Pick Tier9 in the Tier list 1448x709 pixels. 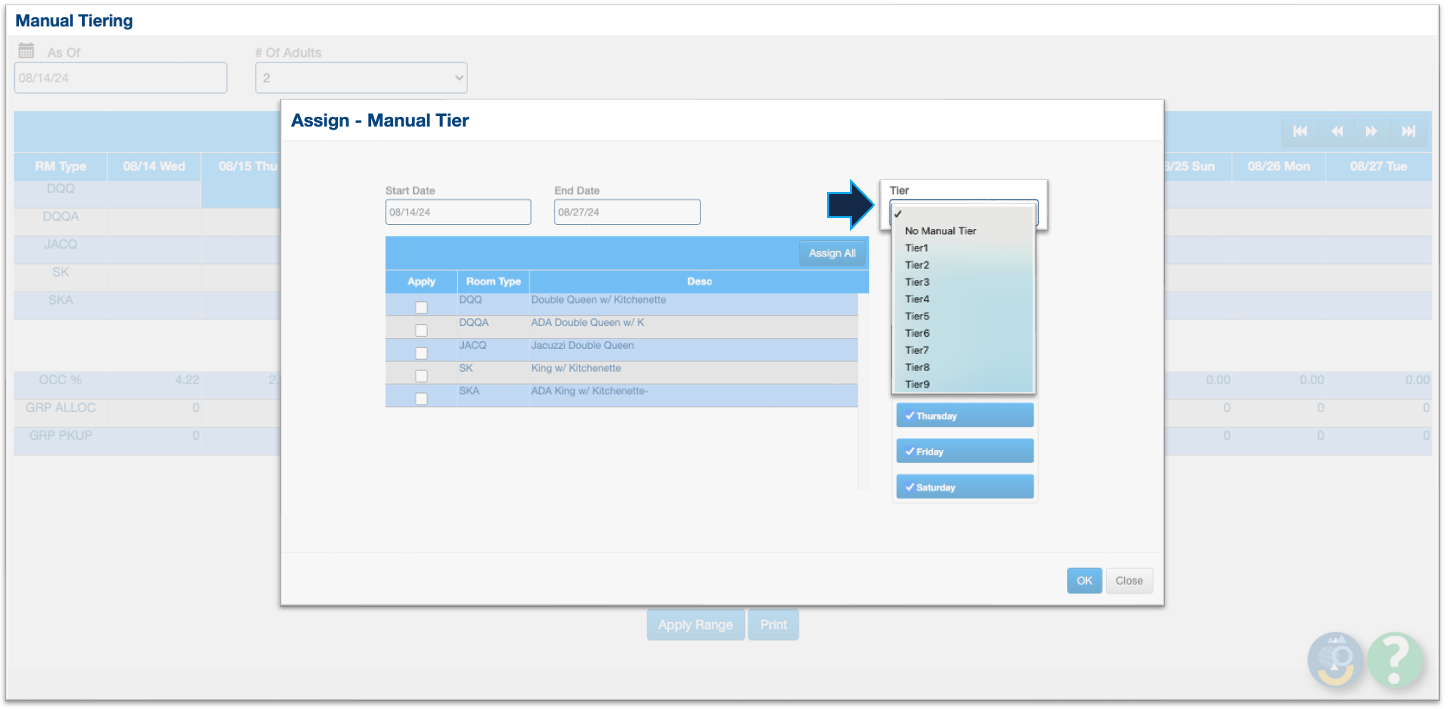click(x=917, y=384)
